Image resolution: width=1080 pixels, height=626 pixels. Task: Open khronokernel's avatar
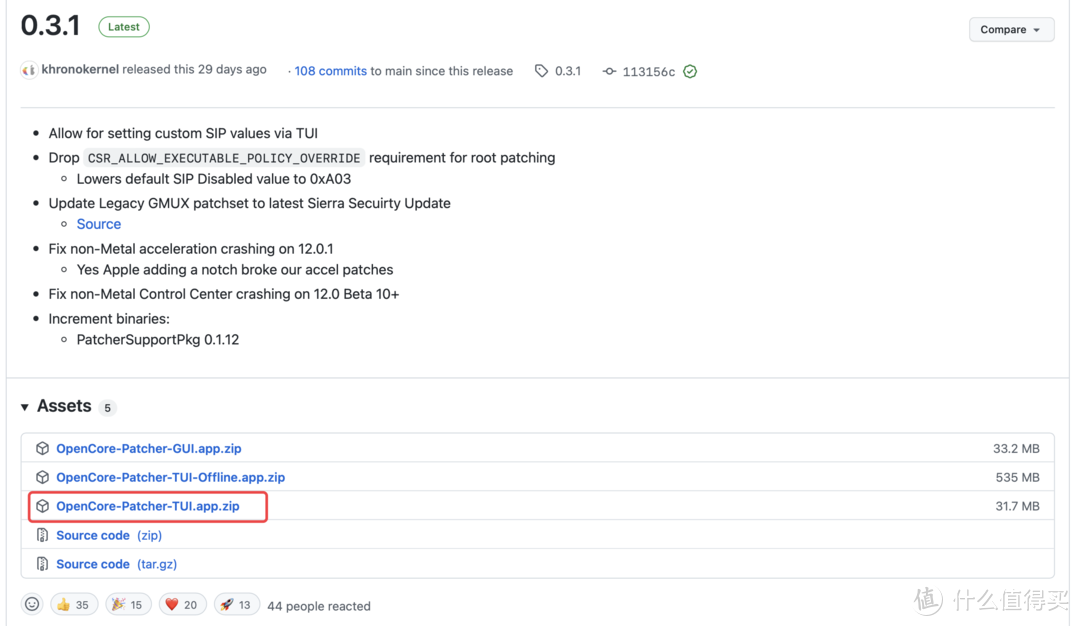29,70
